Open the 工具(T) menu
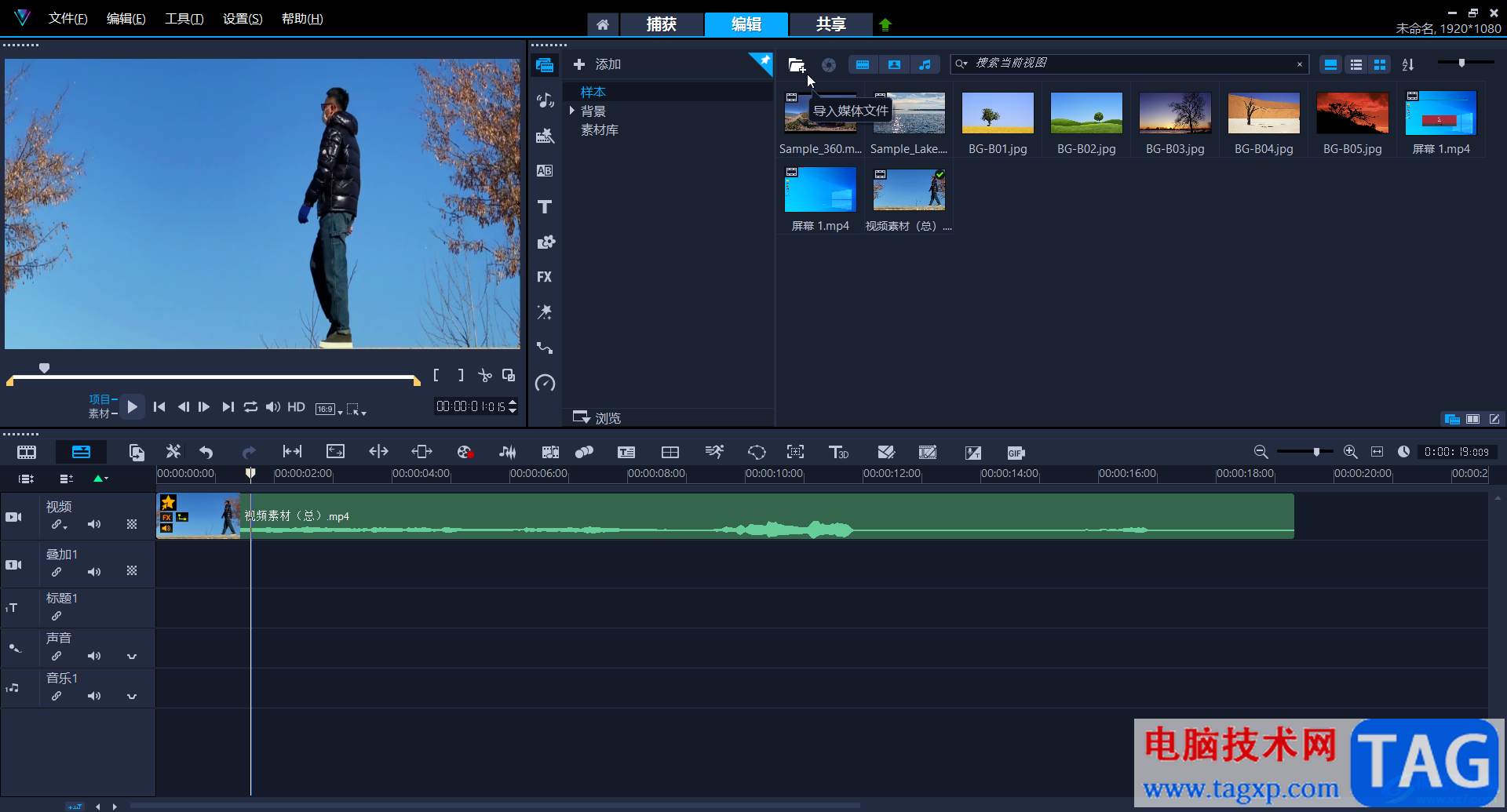 pos(184,19)
